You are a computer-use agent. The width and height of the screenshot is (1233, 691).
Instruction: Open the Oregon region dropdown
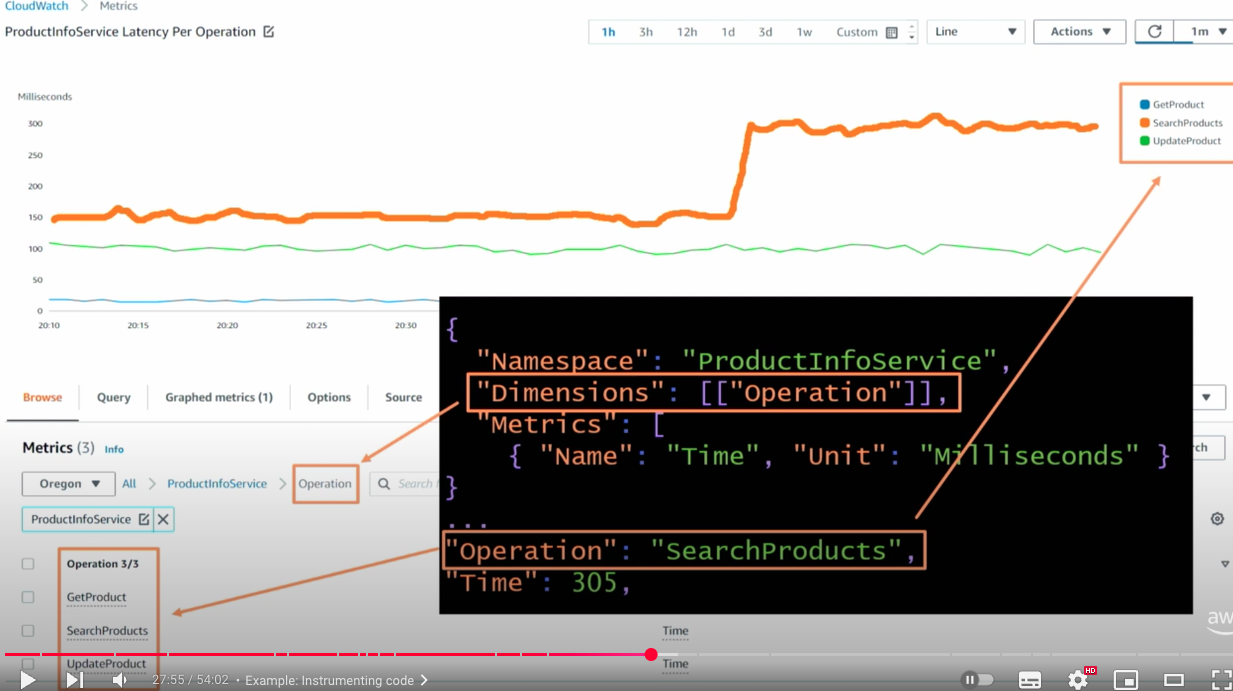pyautogui.click(x=69, y=484)
